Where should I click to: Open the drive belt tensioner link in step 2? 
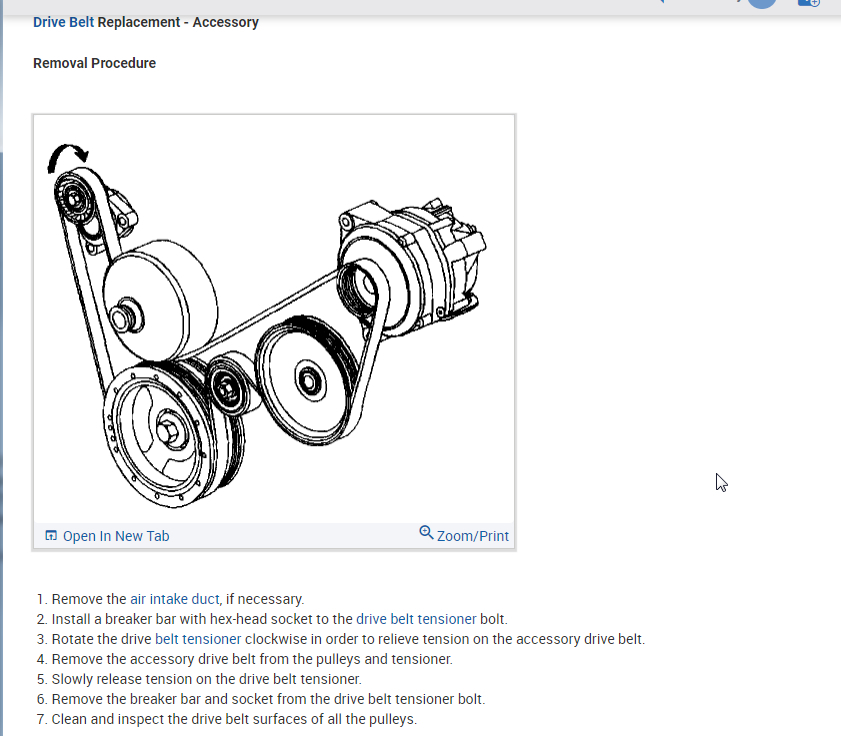tap(416, 619)
